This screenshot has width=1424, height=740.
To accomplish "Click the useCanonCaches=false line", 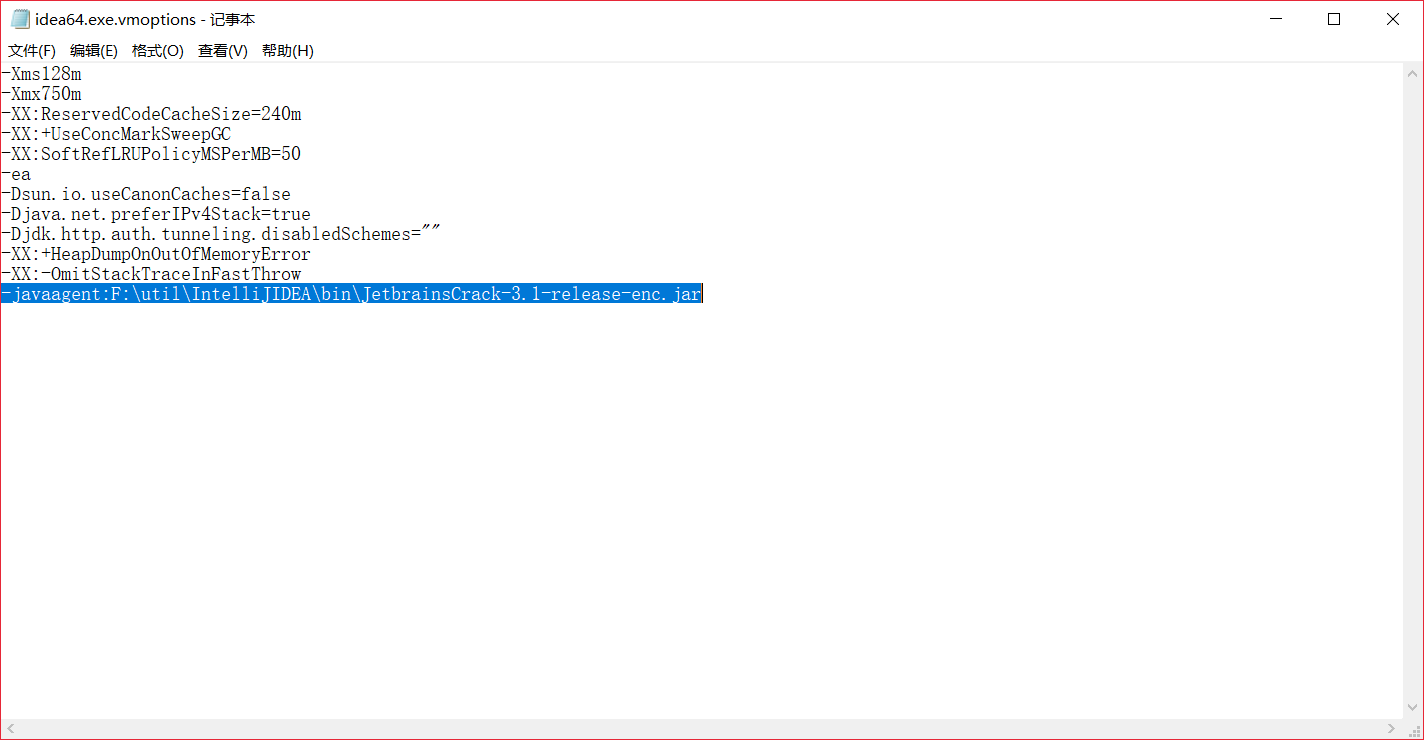I will [x=147, y=194].
